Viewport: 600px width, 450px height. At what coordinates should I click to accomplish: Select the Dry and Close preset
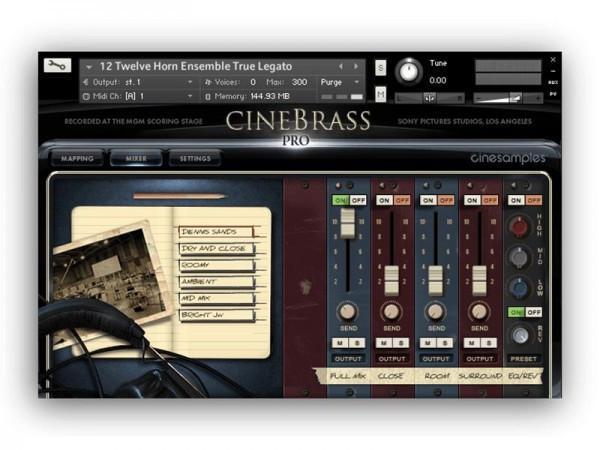pos(216,249)
